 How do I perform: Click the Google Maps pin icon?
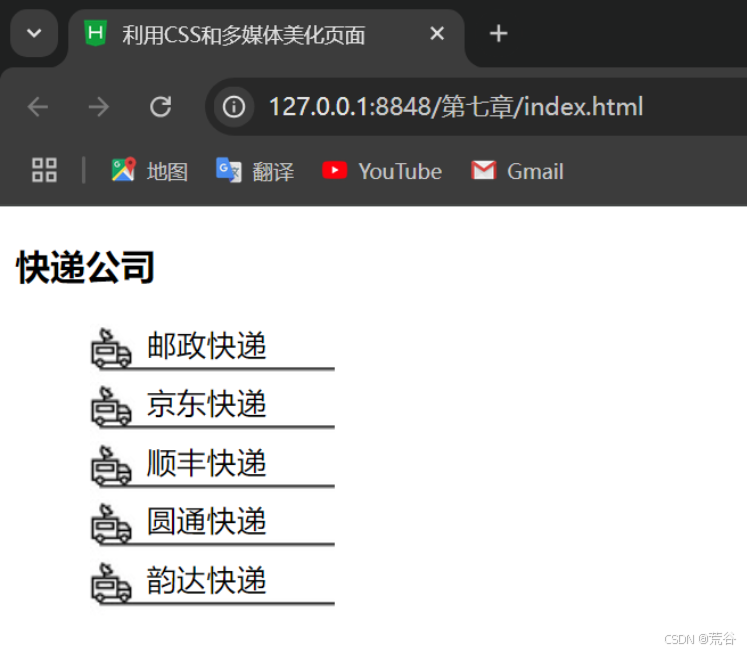[123, 170]
